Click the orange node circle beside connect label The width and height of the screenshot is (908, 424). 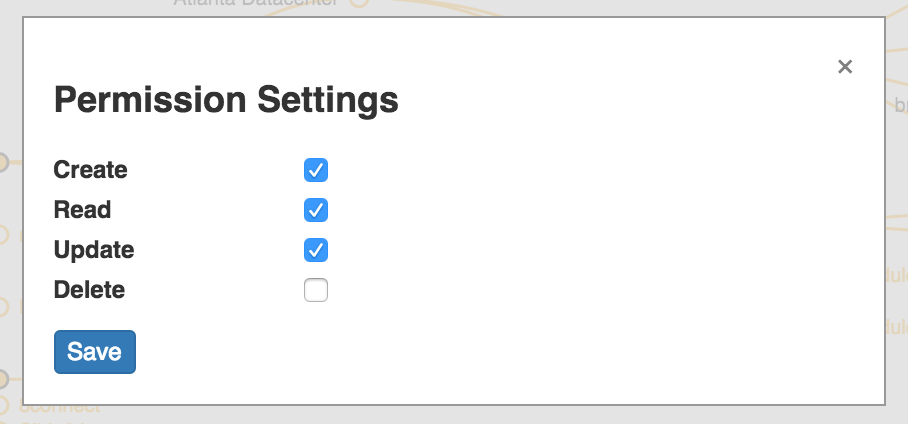click(x=4, y=406)
